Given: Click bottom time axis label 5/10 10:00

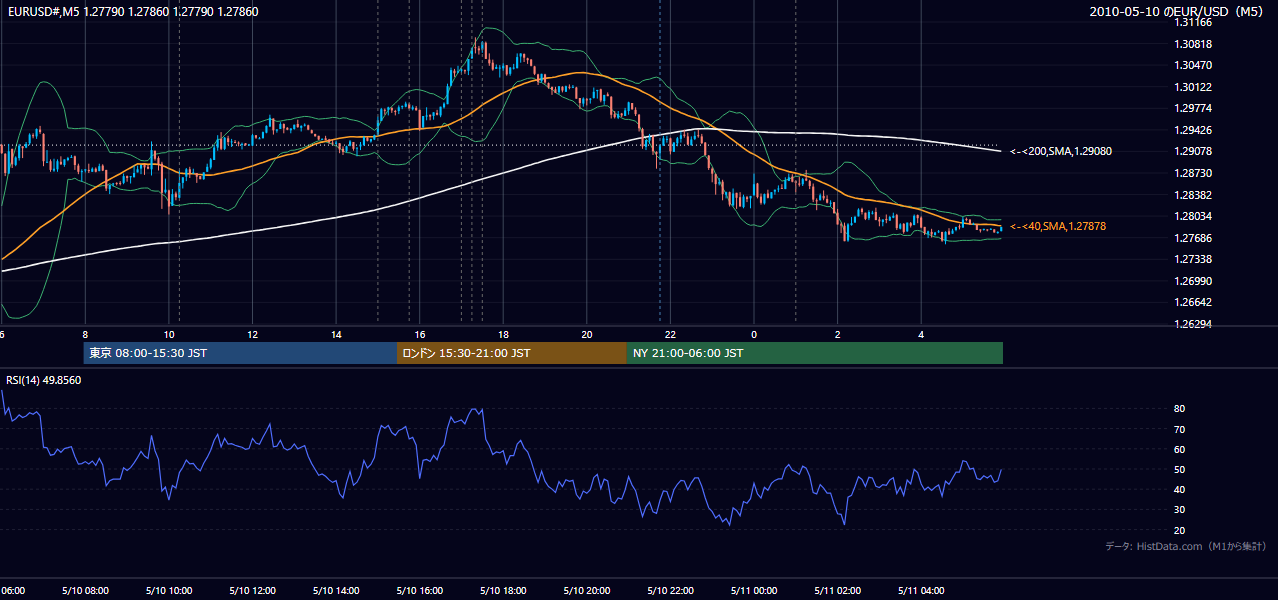Looking at the screenshot, I should coord(169,590).
